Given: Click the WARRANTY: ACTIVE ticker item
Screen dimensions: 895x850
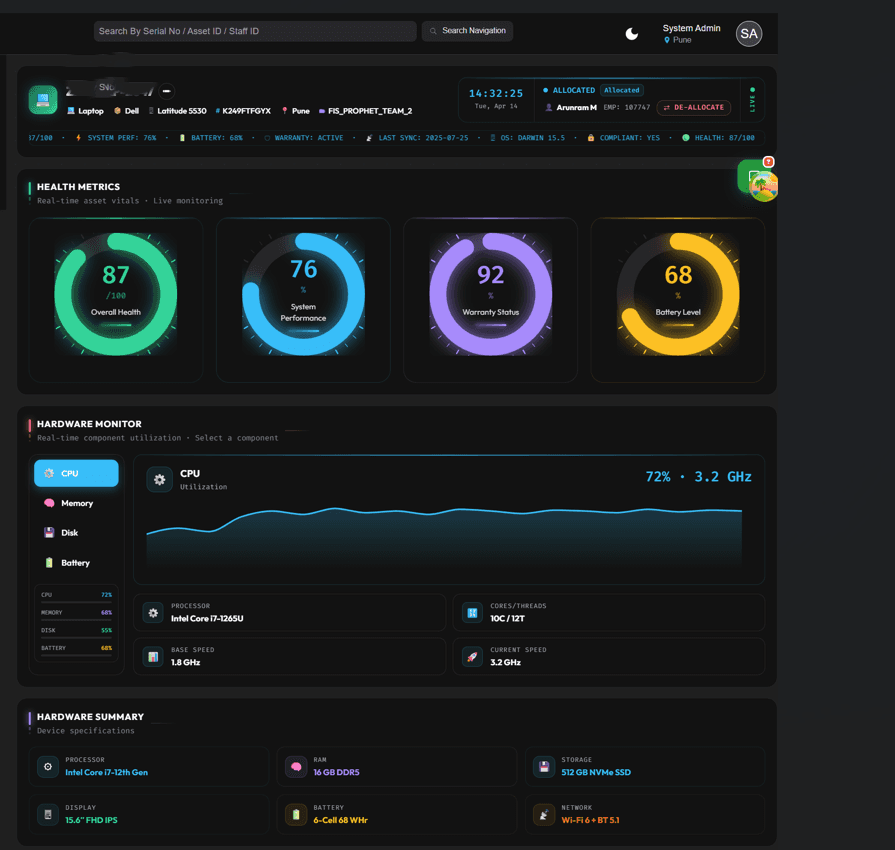Looking at the screenshot, I should [x=304, y=138].
